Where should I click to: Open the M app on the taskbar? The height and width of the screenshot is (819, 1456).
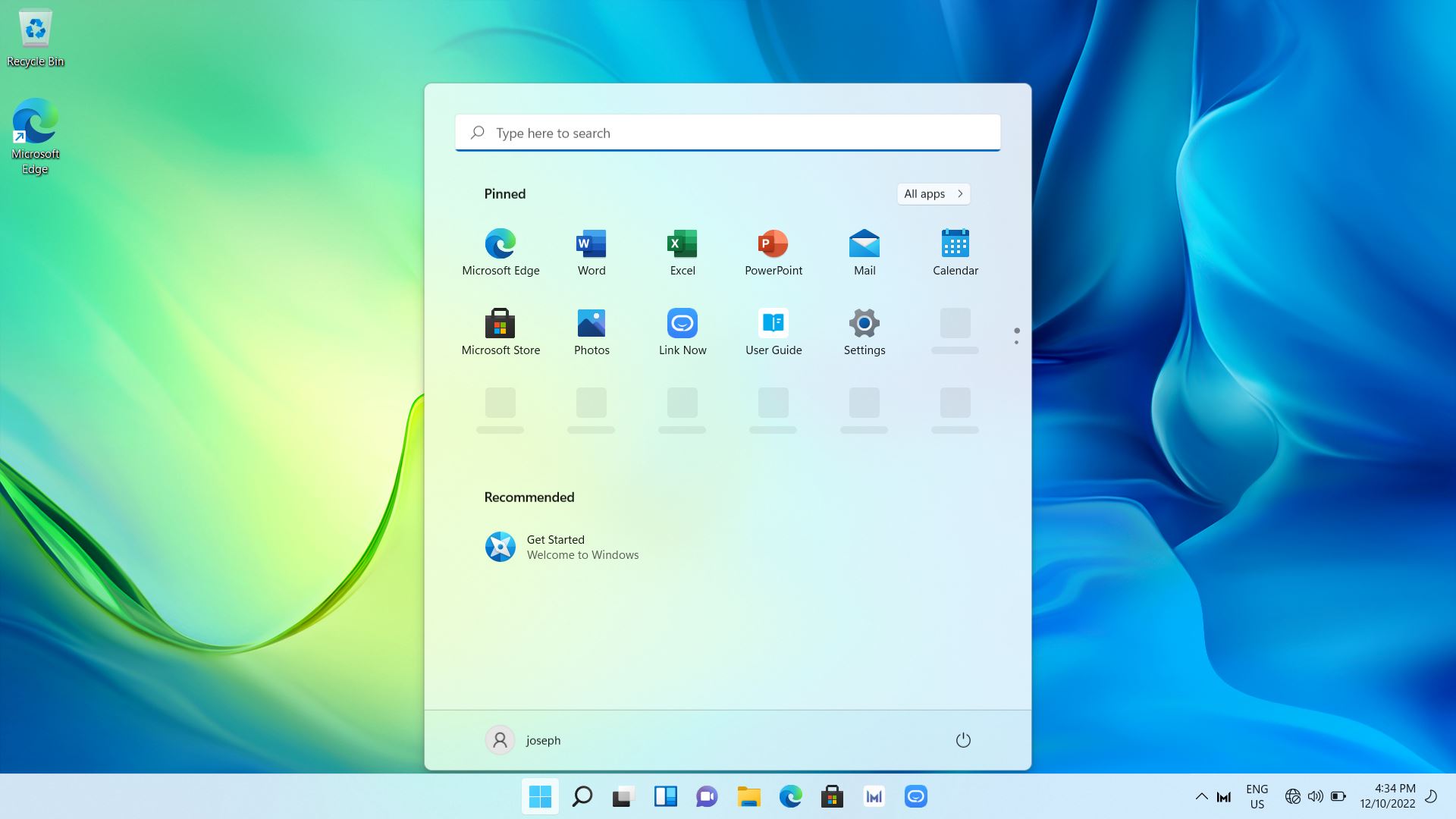pyautogui.click(x=874, y=796)
